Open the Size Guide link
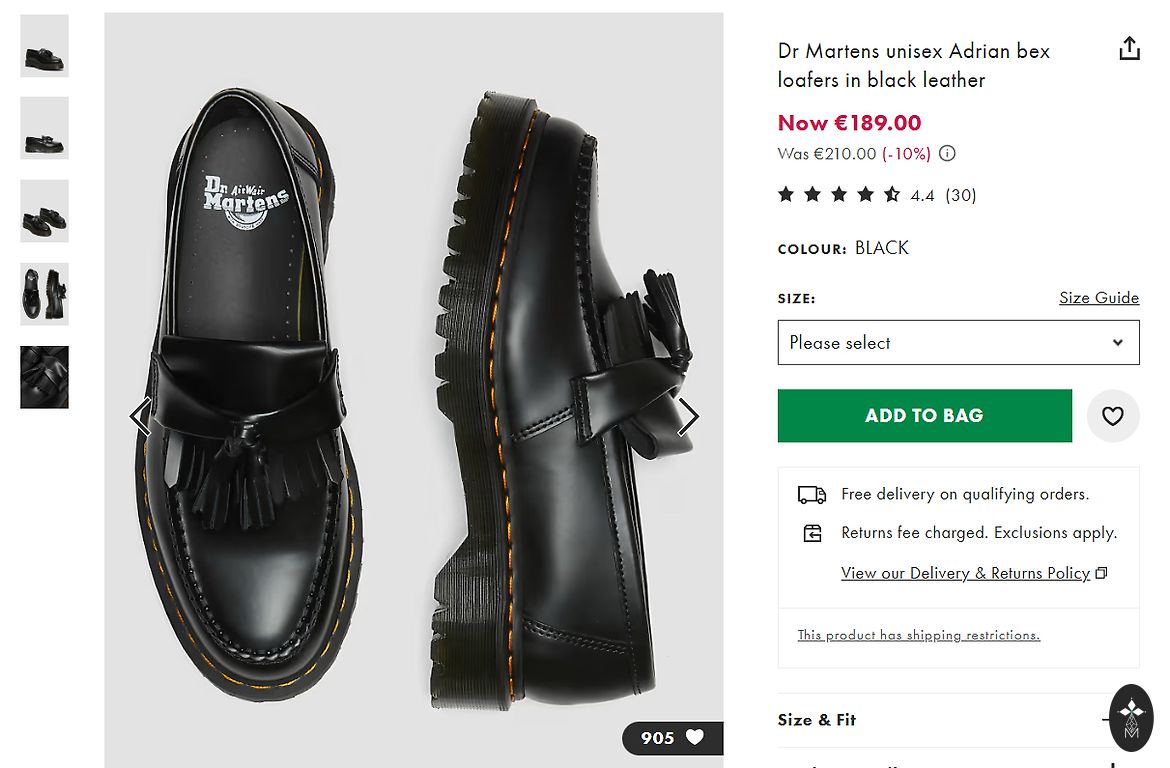 pos(1098,298)
